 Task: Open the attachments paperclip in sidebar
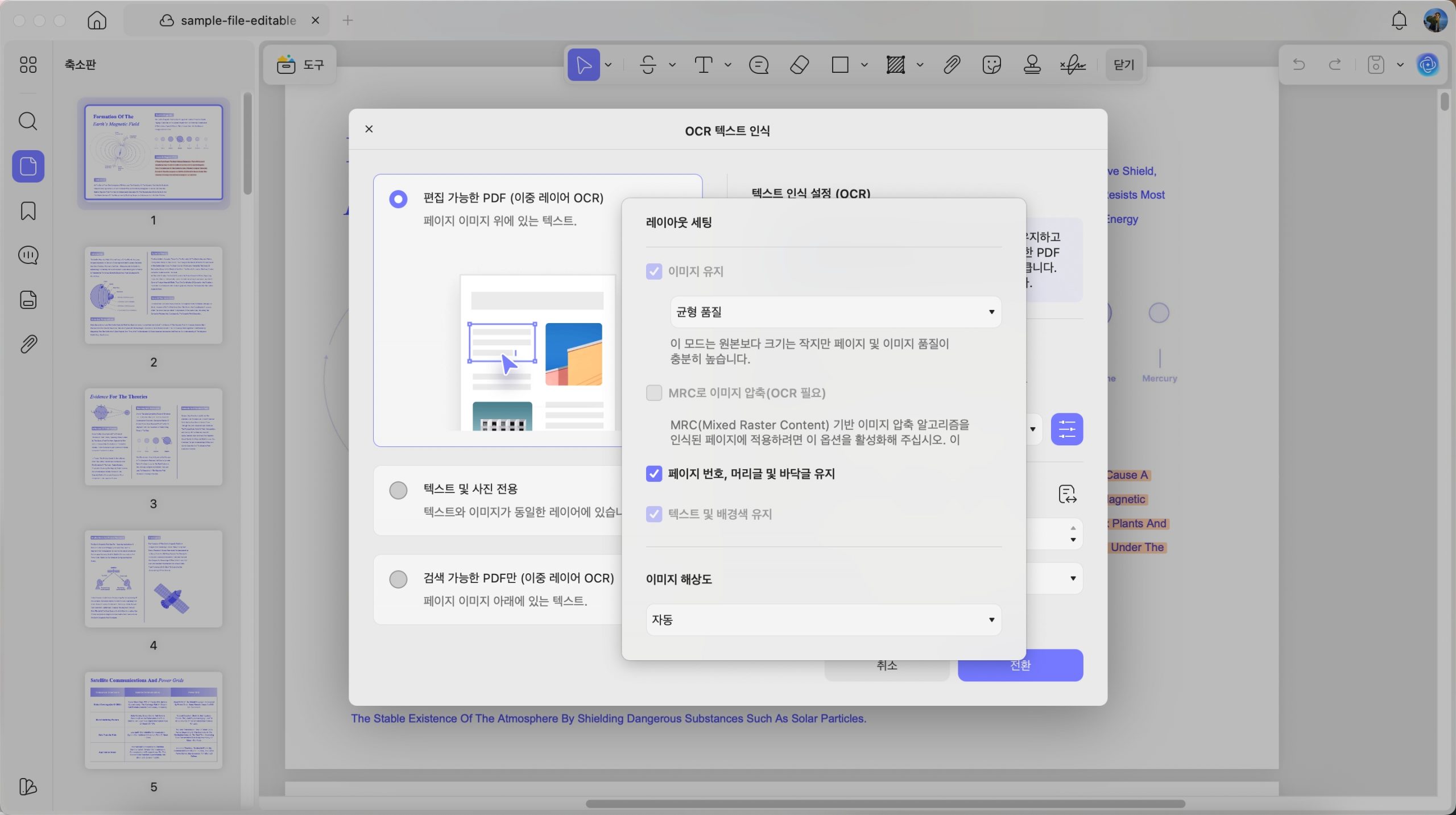[28, 344]
